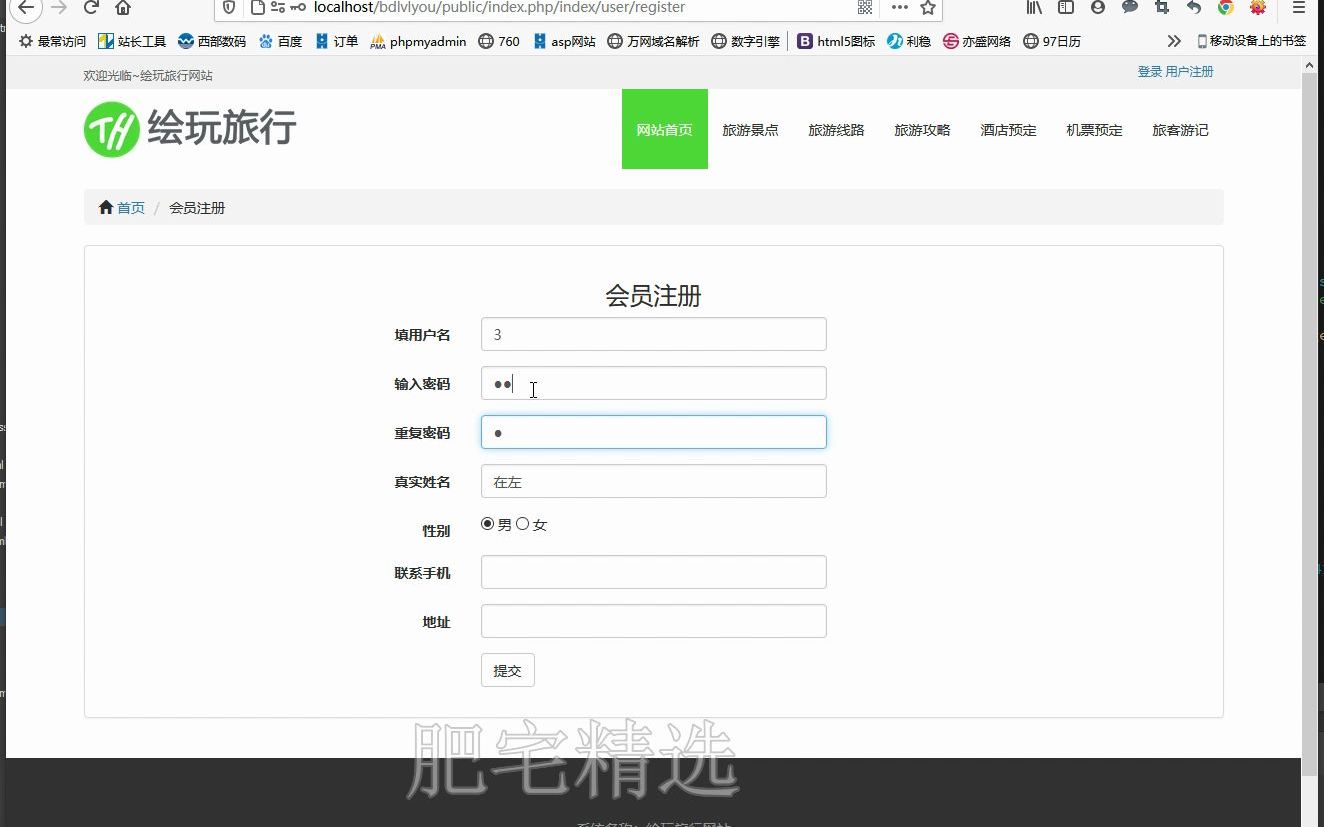
Task: Toggle the sidebar view icon
Action: pos(1066,7)
